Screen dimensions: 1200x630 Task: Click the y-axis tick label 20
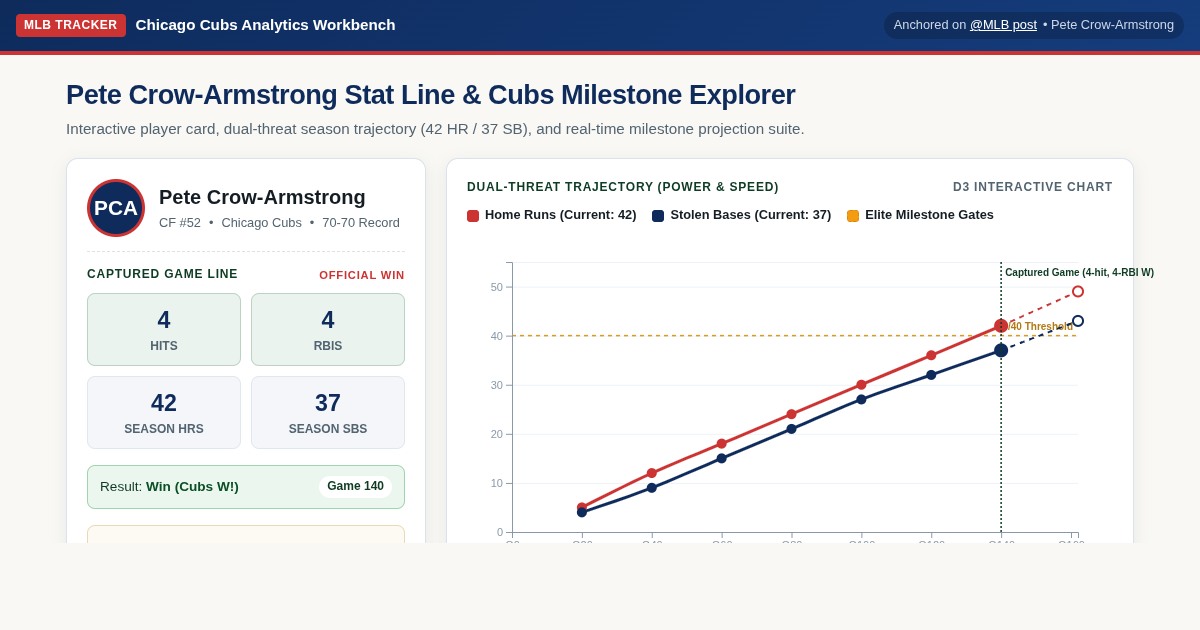[496, 434]
